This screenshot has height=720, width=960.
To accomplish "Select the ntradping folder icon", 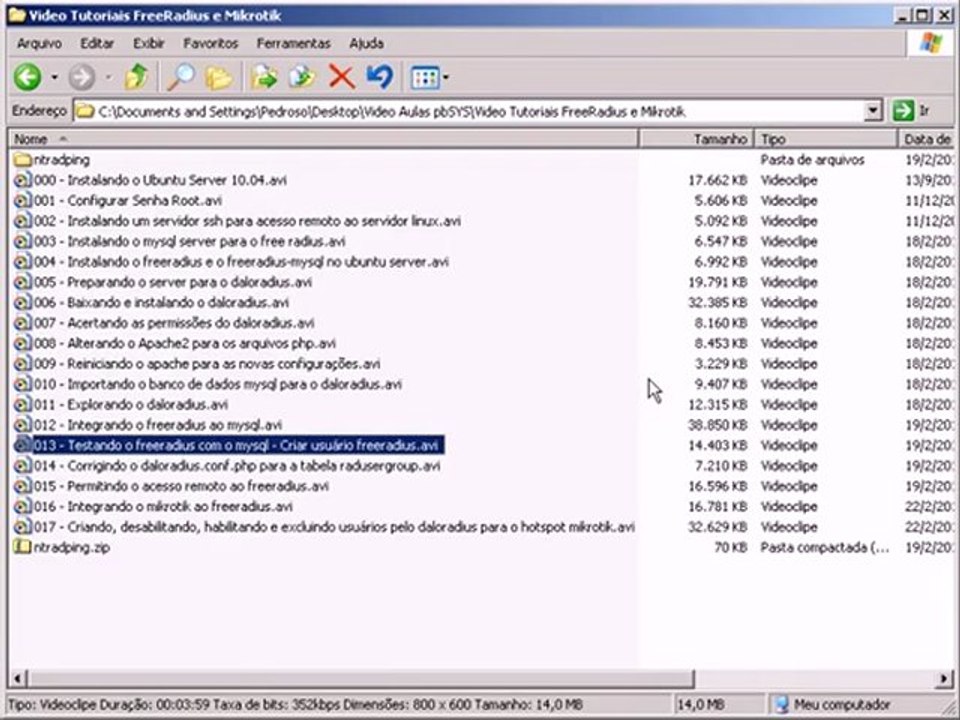I will click(23, 160).
